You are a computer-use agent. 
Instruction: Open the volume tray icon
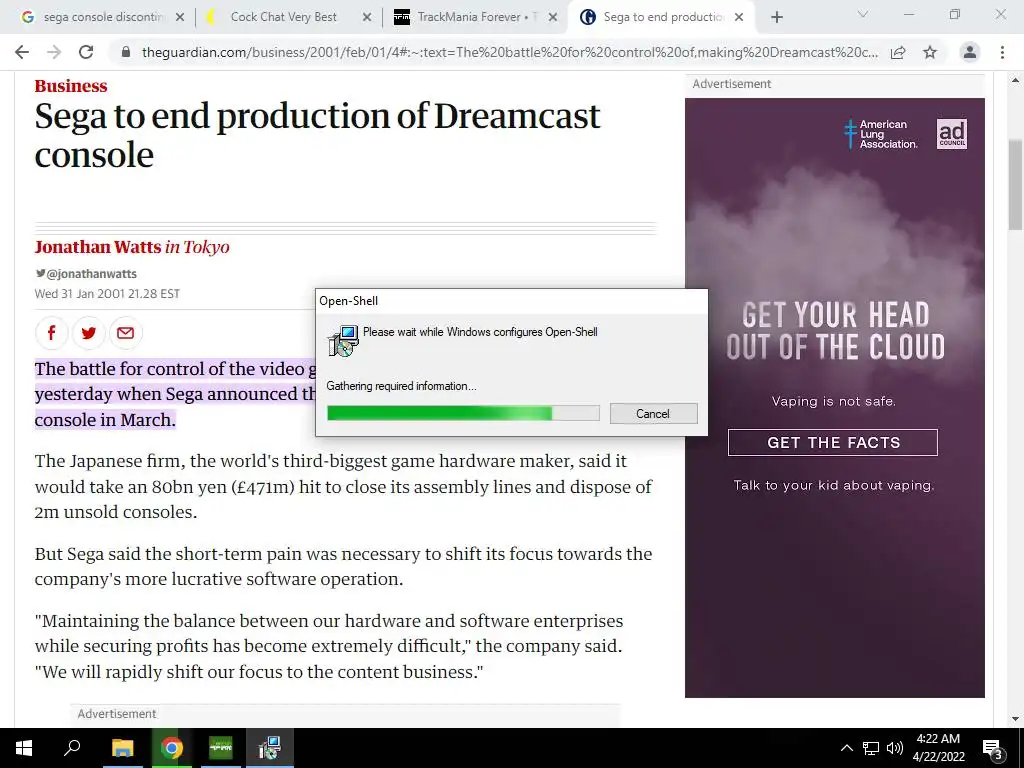coord(895,748)
